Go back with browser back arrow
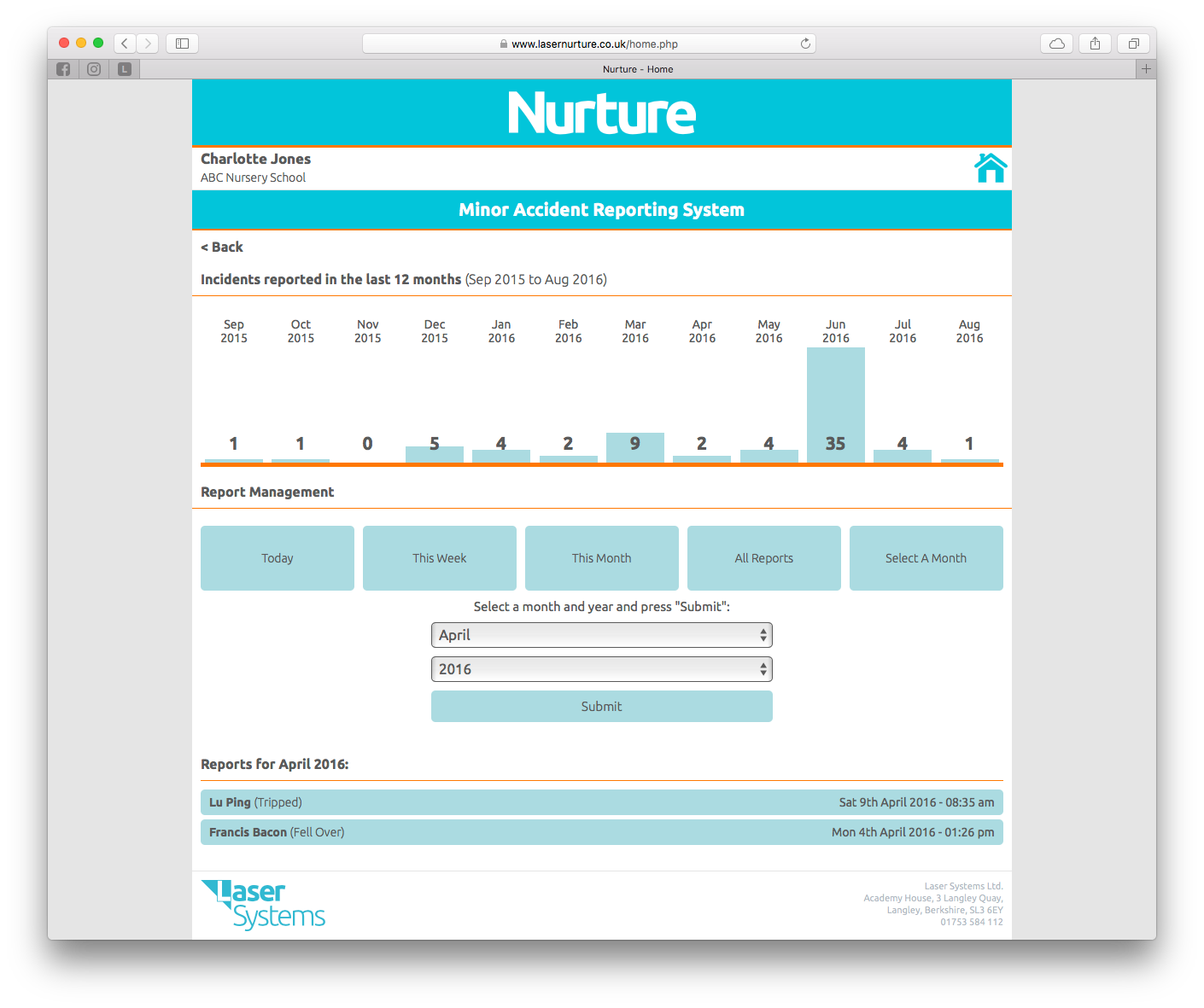1204x1008 pixels. [126, 44]
